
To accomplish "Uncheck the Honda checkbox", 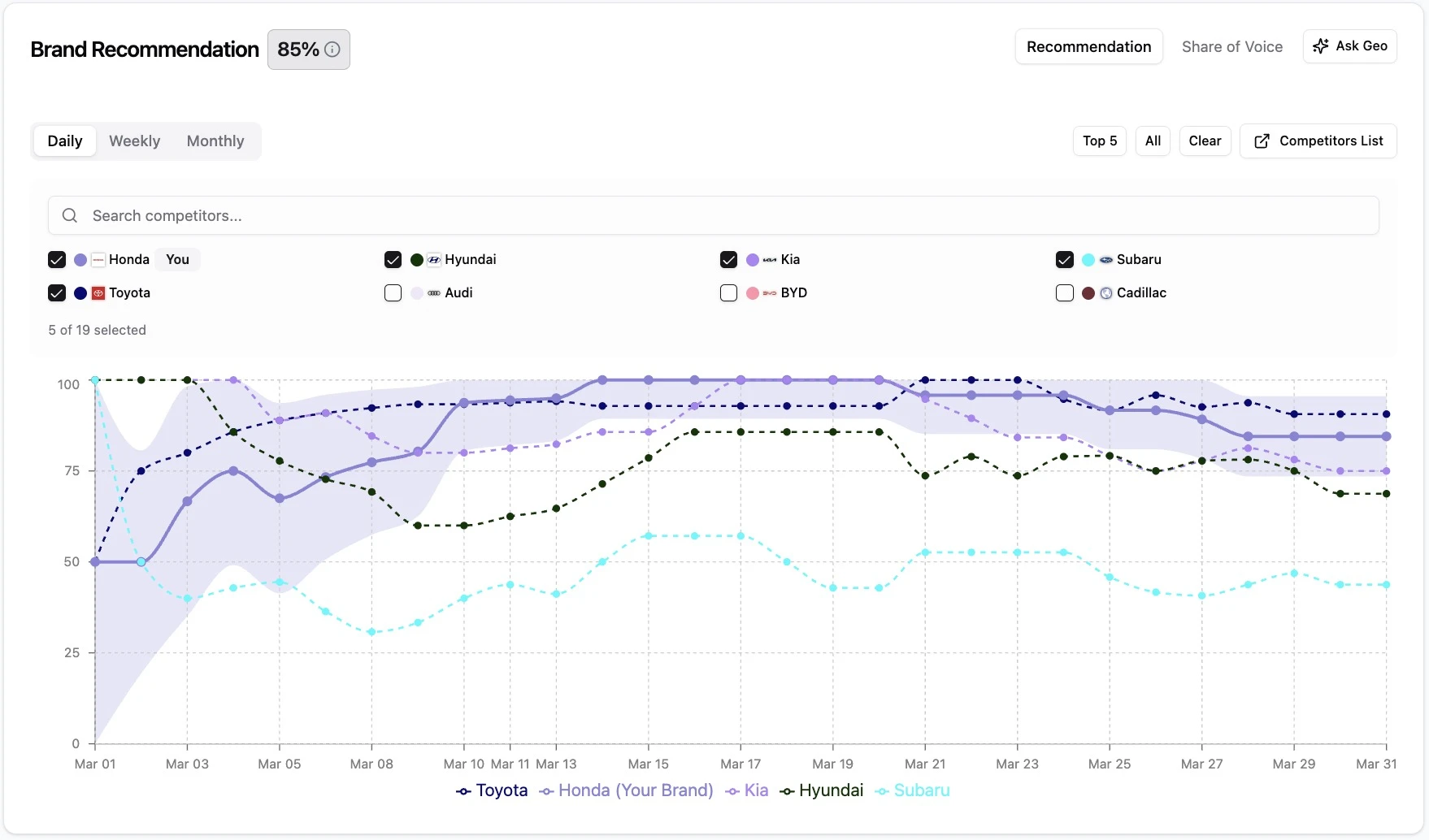I will pyautogui.click(x=57, y=260).
